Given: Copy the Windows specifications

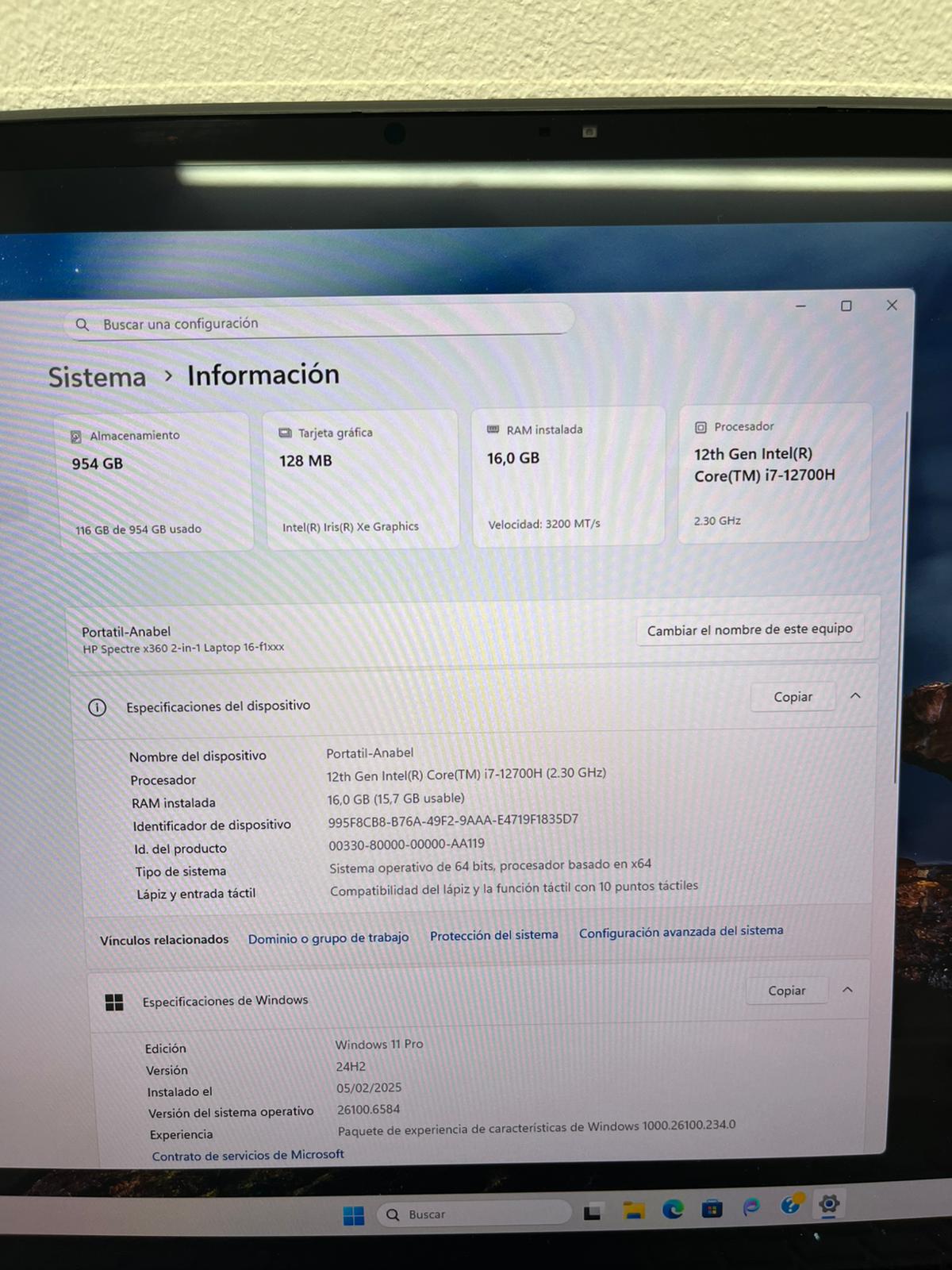Looking at the screenshot, I should 786,991.
